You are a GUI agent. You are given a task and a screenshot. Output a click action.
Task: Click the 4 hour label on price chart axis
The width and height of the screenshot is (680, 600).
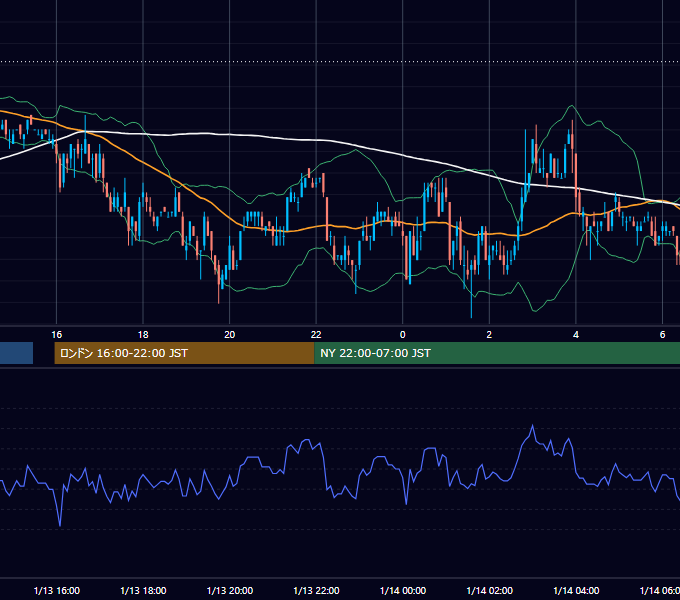click(576, 335)
